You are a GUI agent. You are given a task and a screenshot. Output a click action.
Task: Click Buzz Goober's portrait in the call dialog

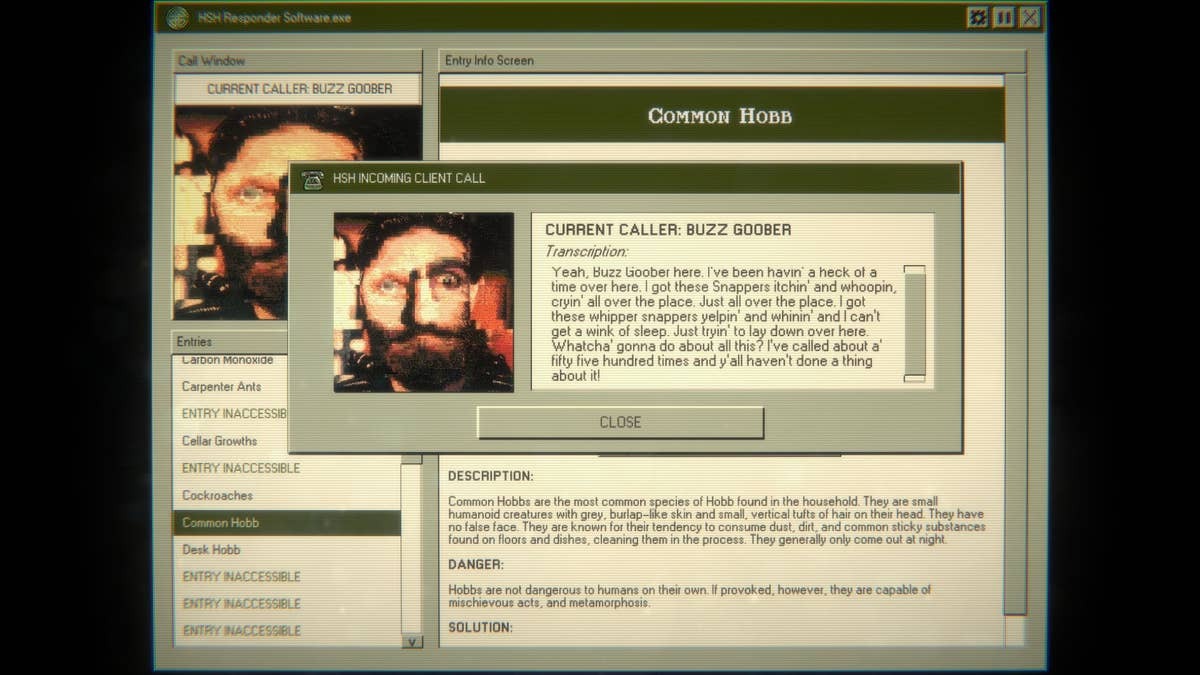(423, 302)
